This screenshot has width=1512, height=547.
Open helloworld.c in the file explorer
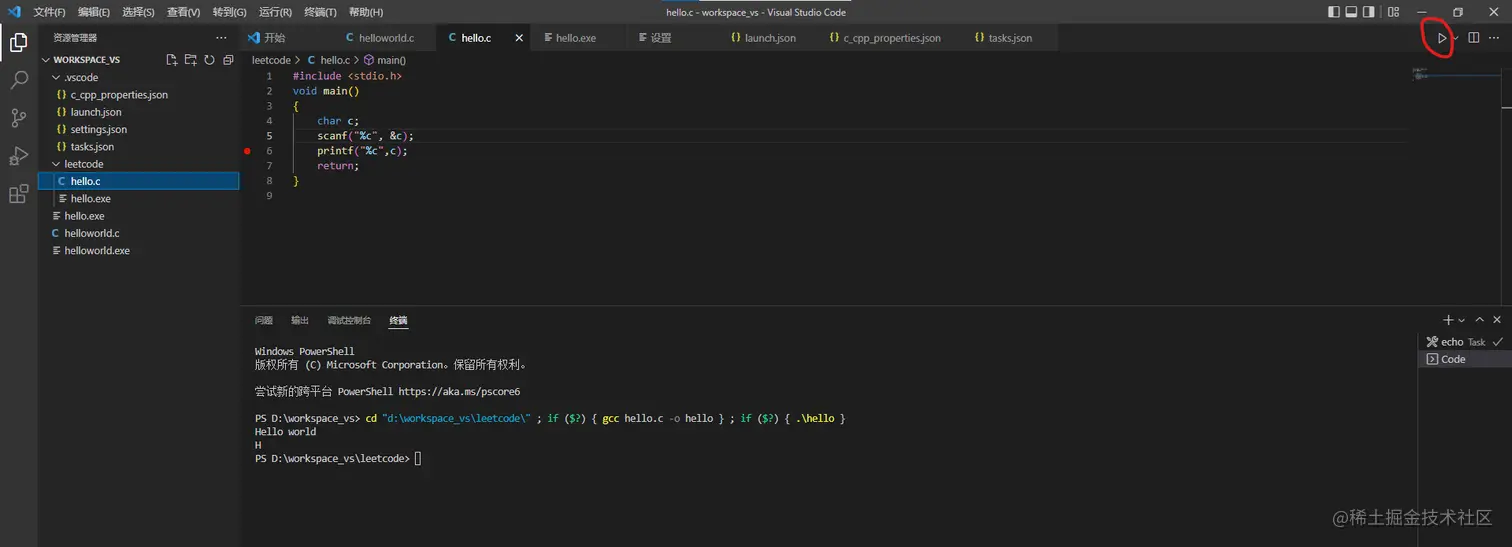coord(91,233)
